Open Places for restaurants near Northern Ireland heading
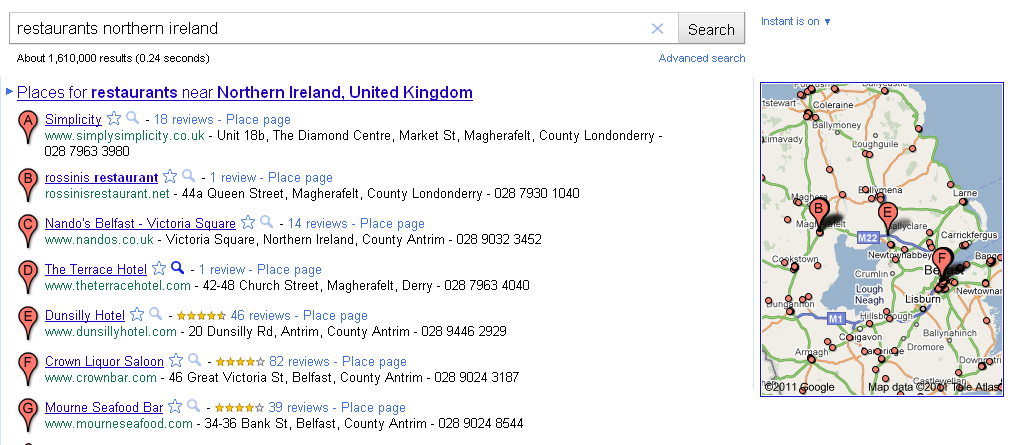The image size is (1021, 445). coord(245,93)
